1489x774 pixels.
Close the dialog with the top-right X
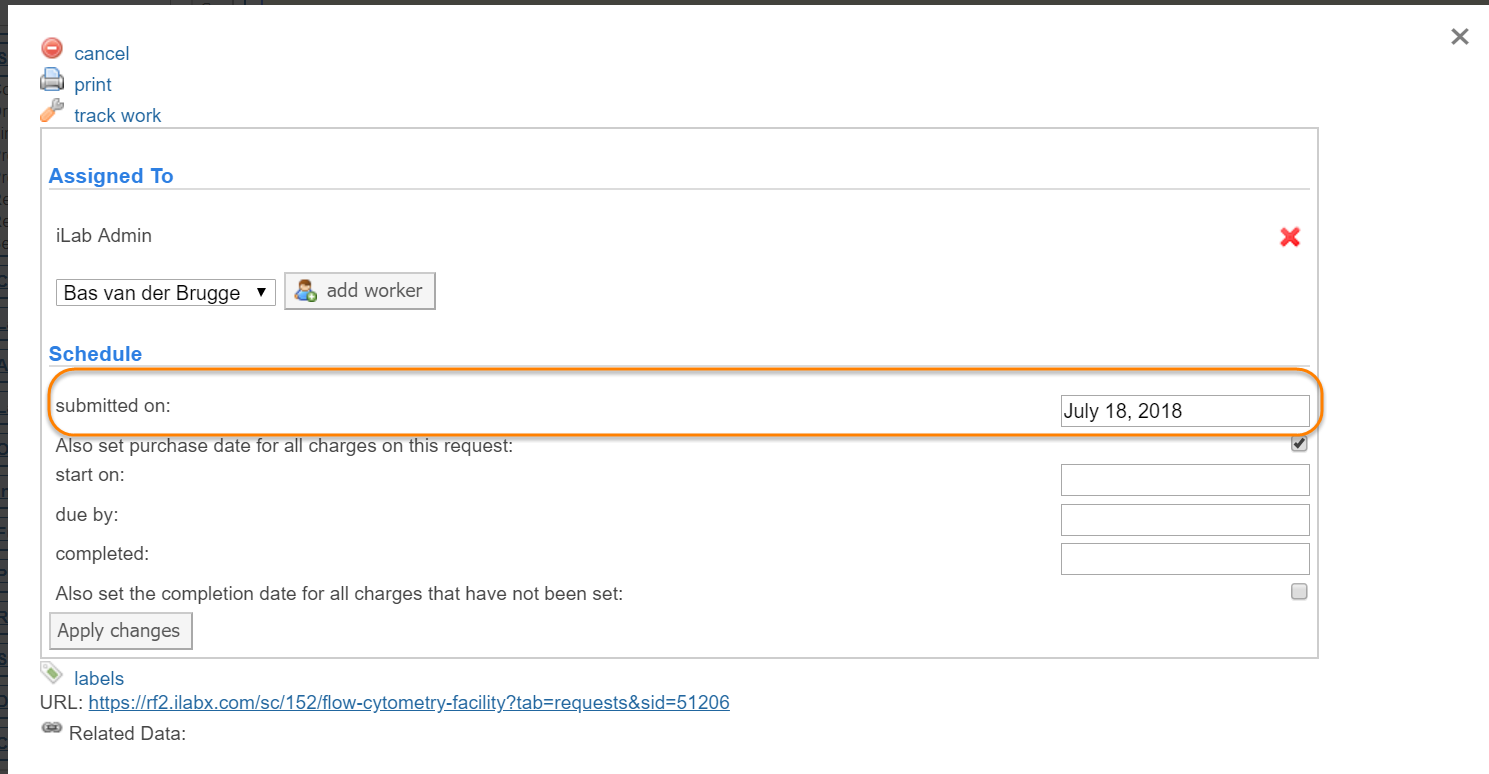point(1460,37)
